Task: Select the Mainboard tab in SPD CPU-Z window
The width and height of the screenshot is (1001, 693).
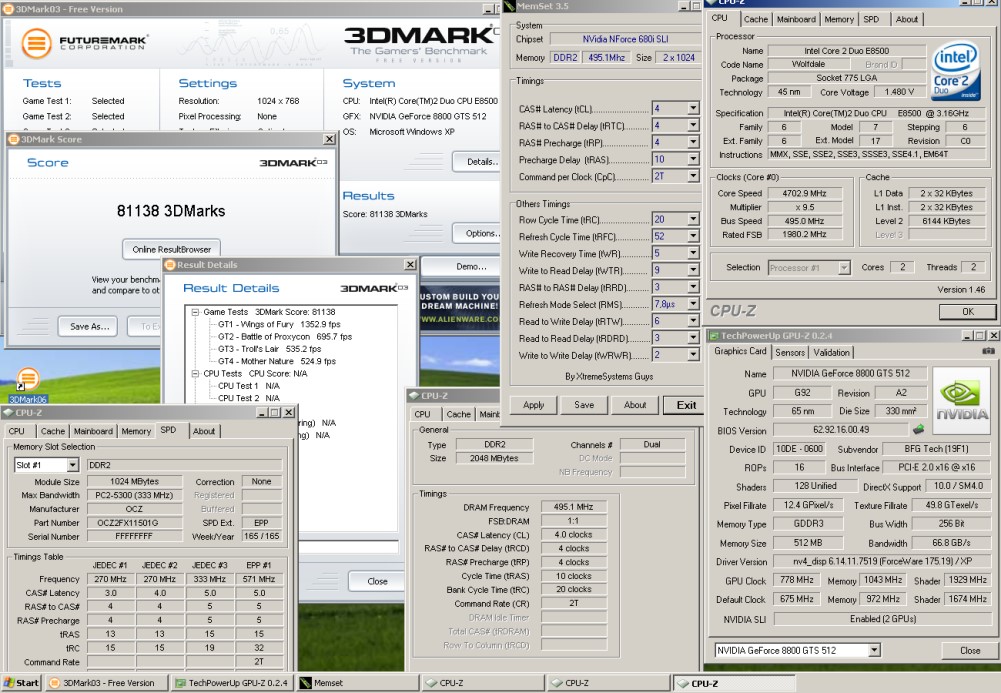Action: (x=93, y=431)
